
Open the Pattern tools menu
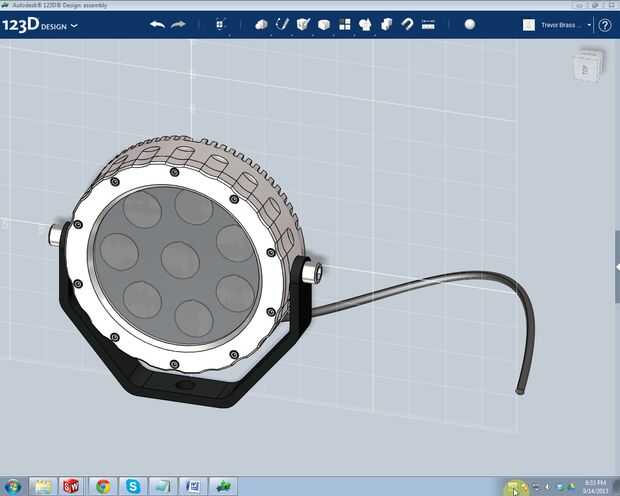pos(345,25)
